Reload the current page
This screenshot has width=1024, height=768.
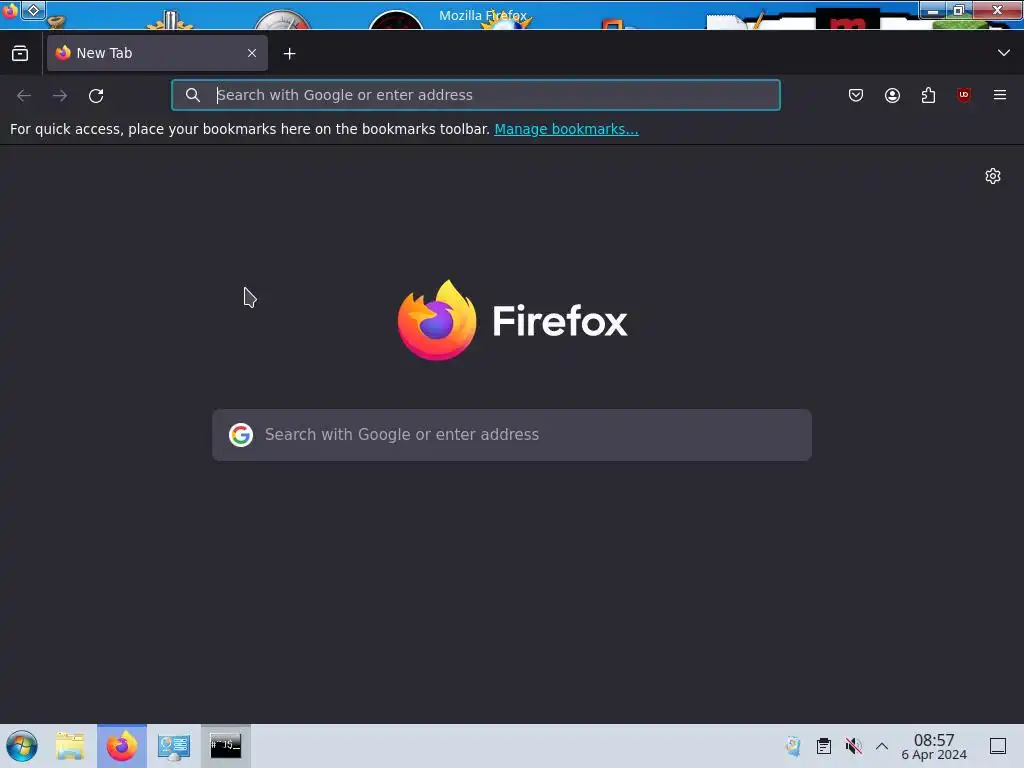96,95
